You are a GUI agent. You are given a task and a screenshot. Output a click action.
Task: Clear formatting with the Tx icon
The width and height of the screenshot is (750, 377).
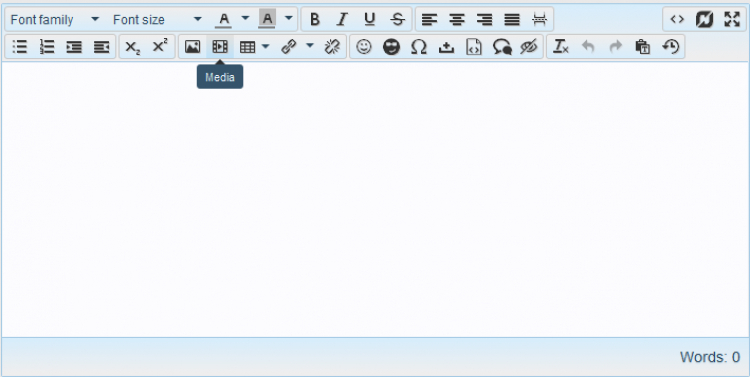click(561, 47)
